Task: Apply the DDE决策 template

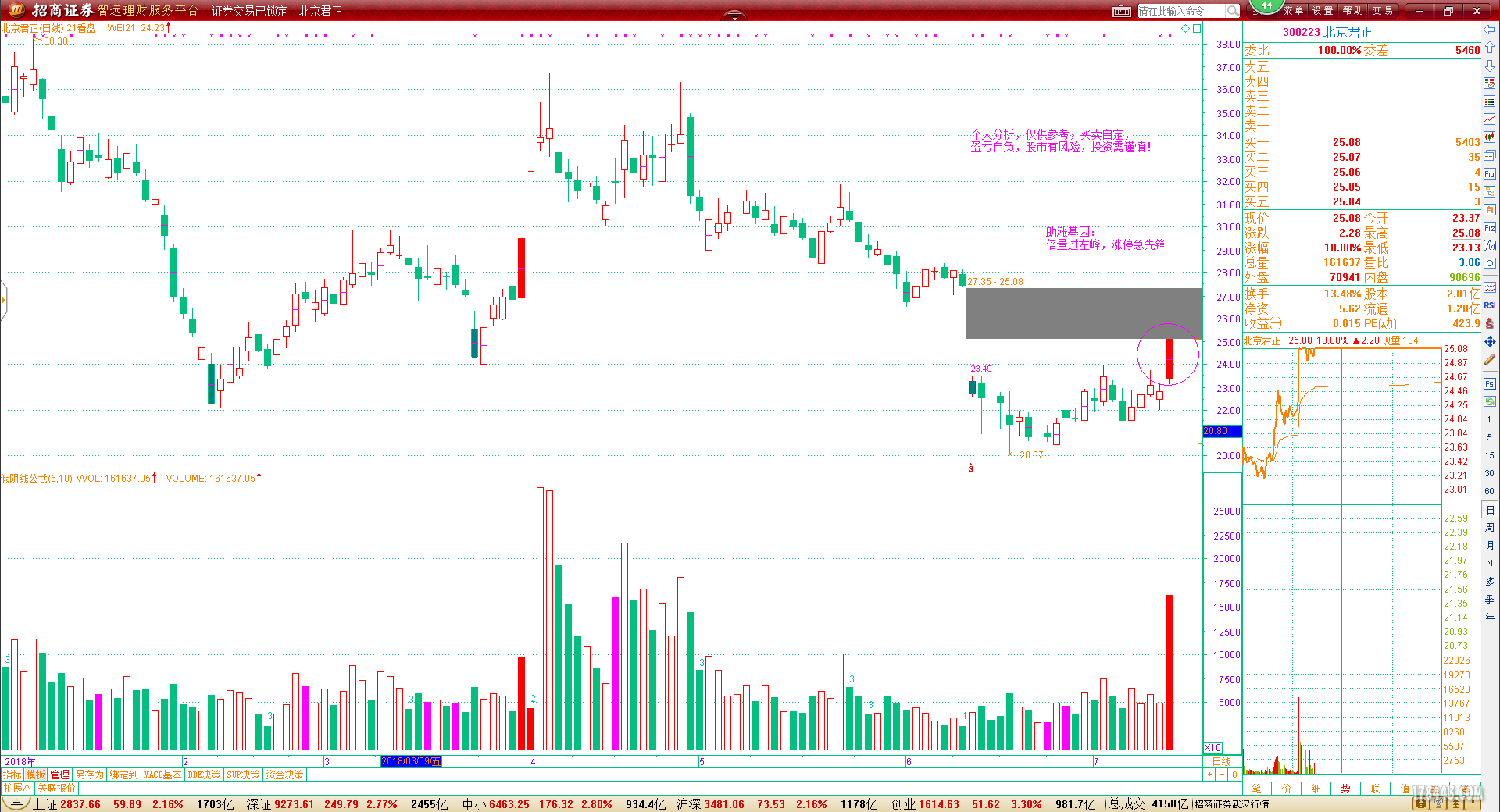Action: pyautogui.click(x=204, y=775)
